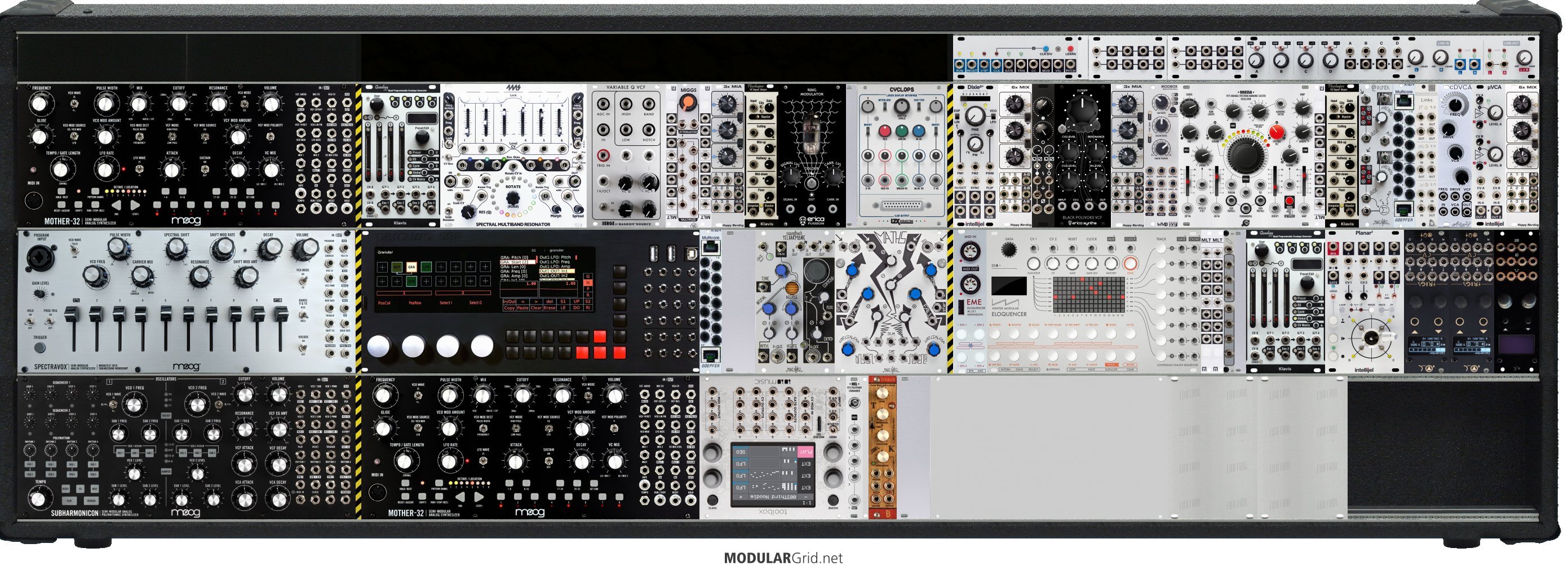Click the RESET jack on the 1U MIDI module
This screenshot has height=570, width=1568.
[x=972, y=63]
